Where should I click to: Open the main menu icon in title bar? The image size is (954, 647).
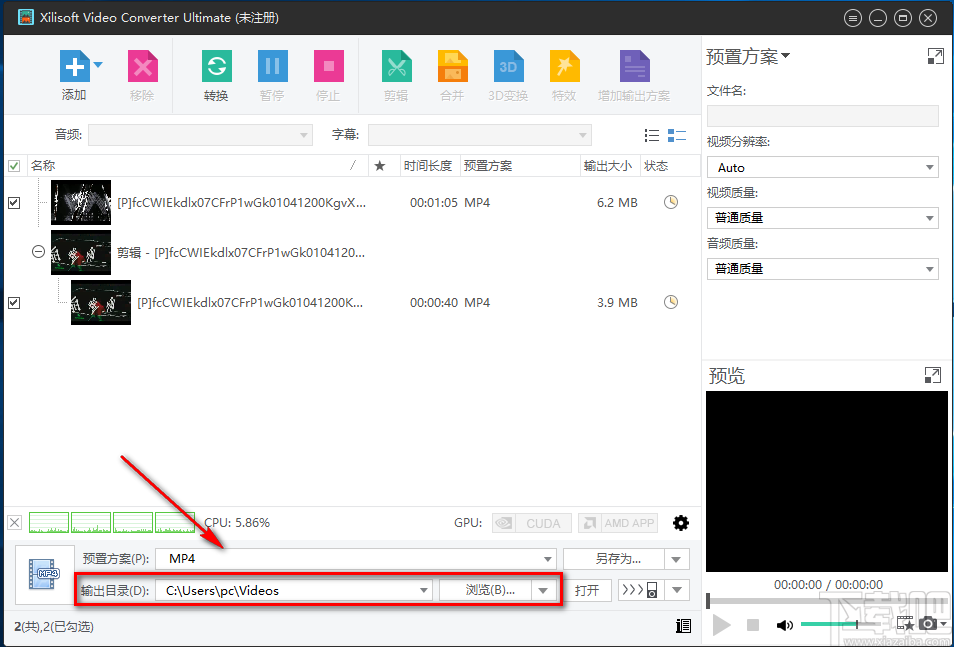[853, 18]
